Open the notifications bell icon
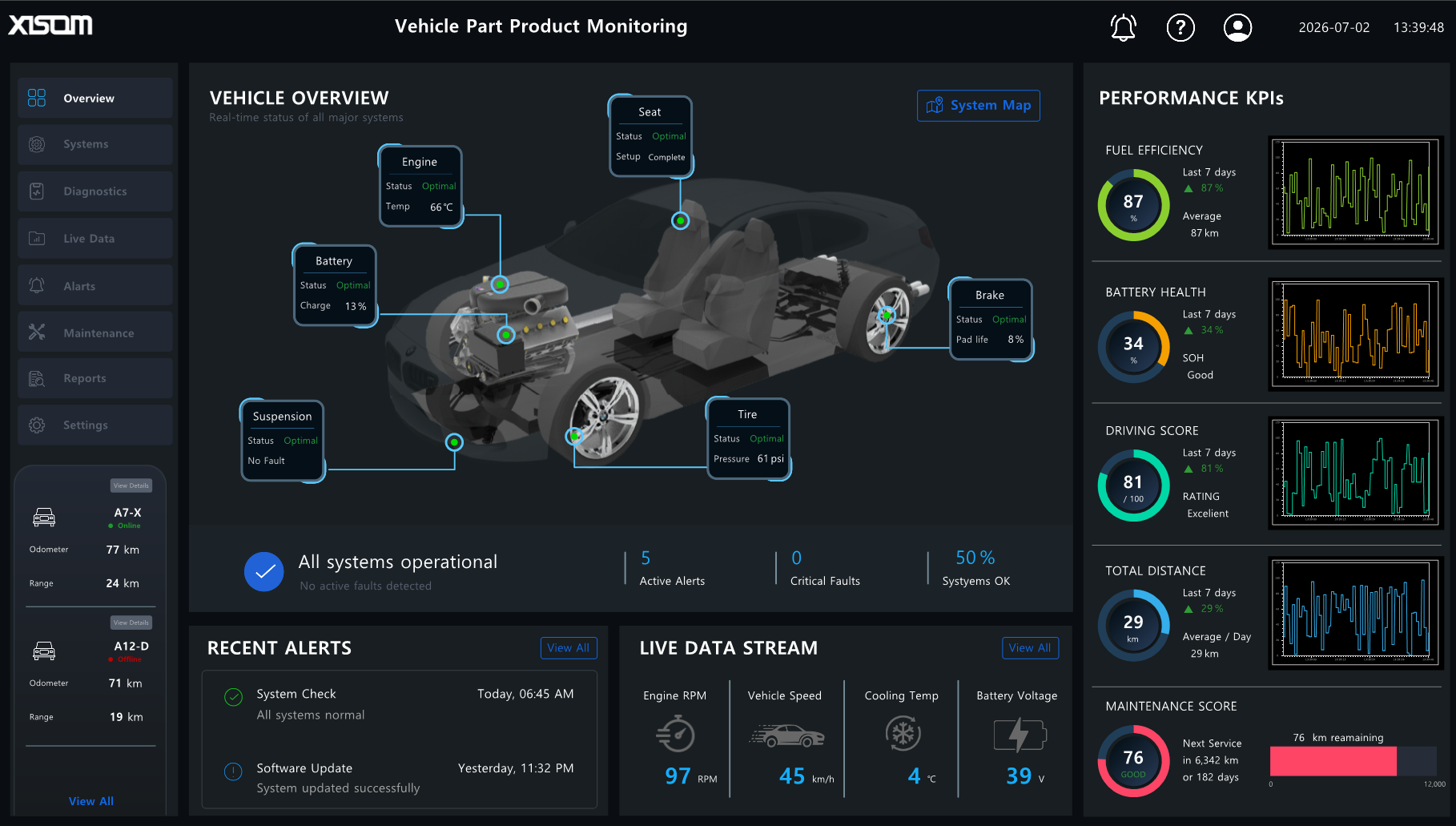This screenshot has width=1456, height=826. click(1123, 27)
